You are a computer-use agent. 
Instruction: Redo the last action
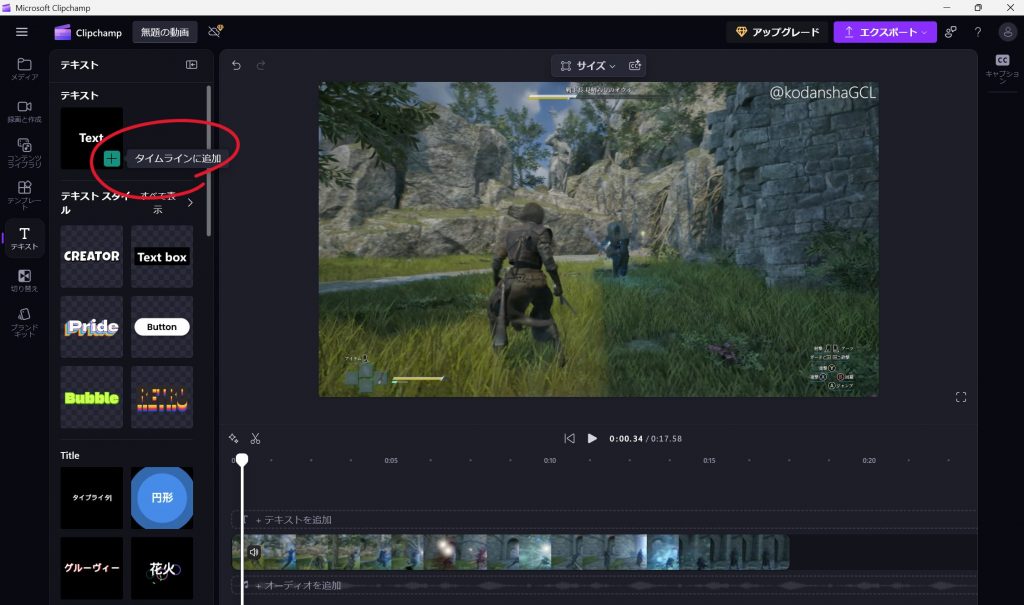tap(261, 65)
